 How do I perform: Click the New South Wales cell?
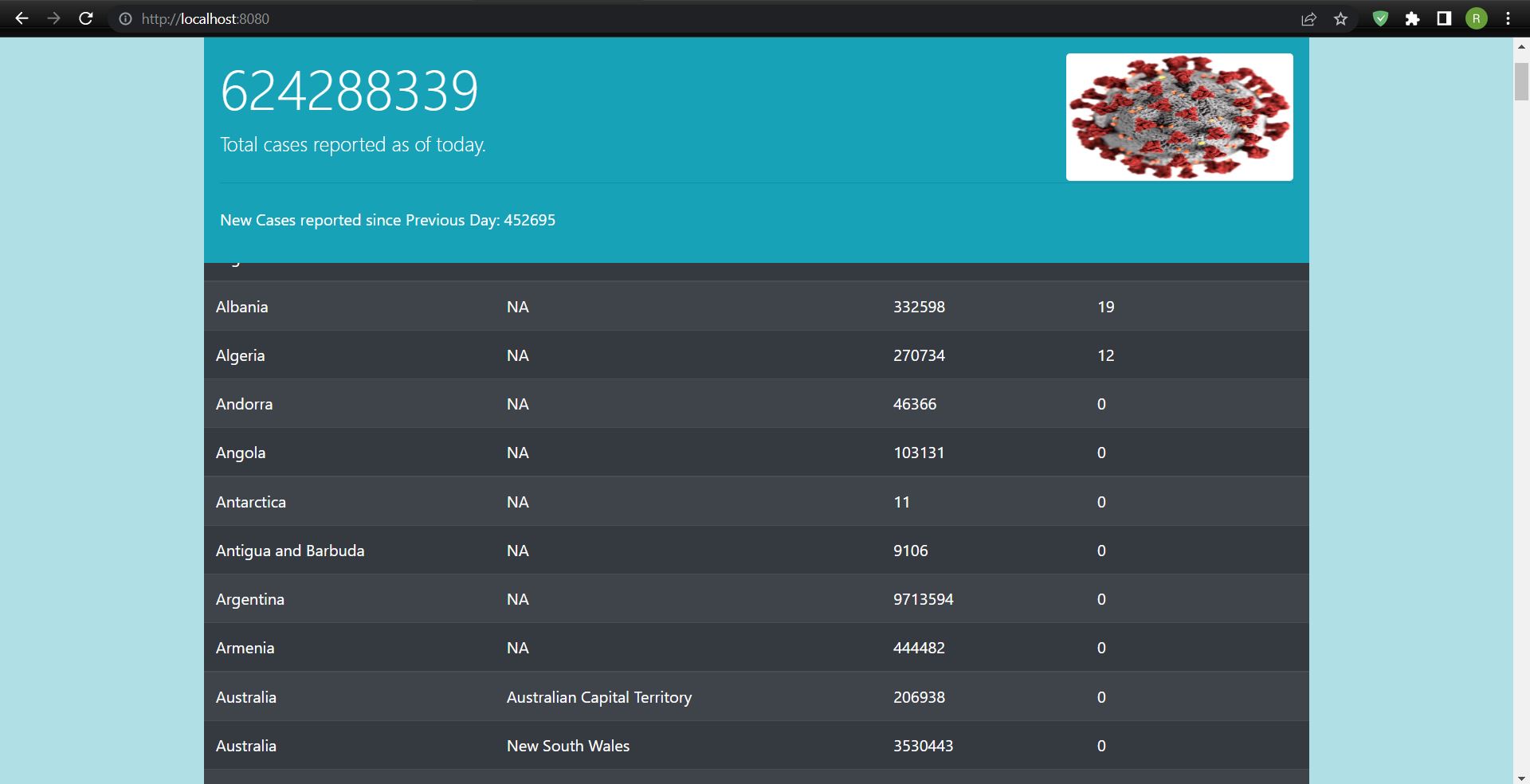point(568,746)
